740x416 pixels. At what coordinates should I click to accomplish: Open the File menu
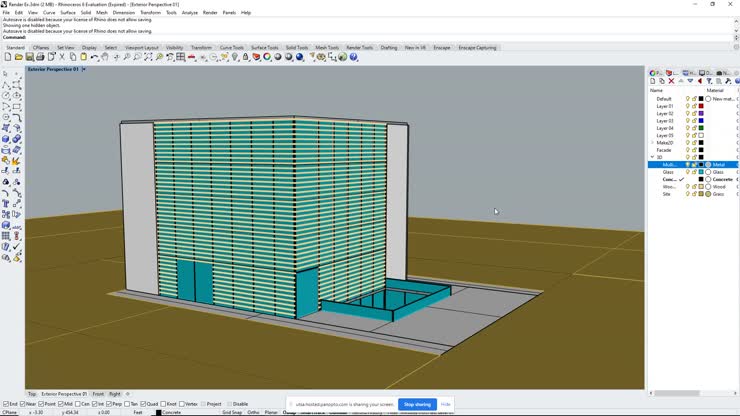tap(6, 13)
